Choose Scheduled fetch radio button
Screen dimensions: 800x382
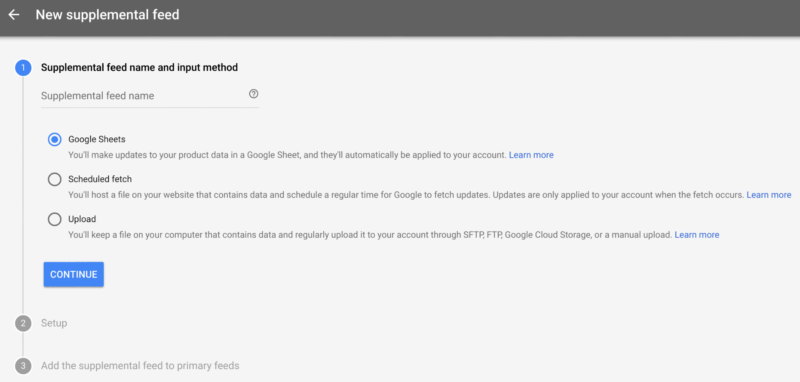click(55, 180)
